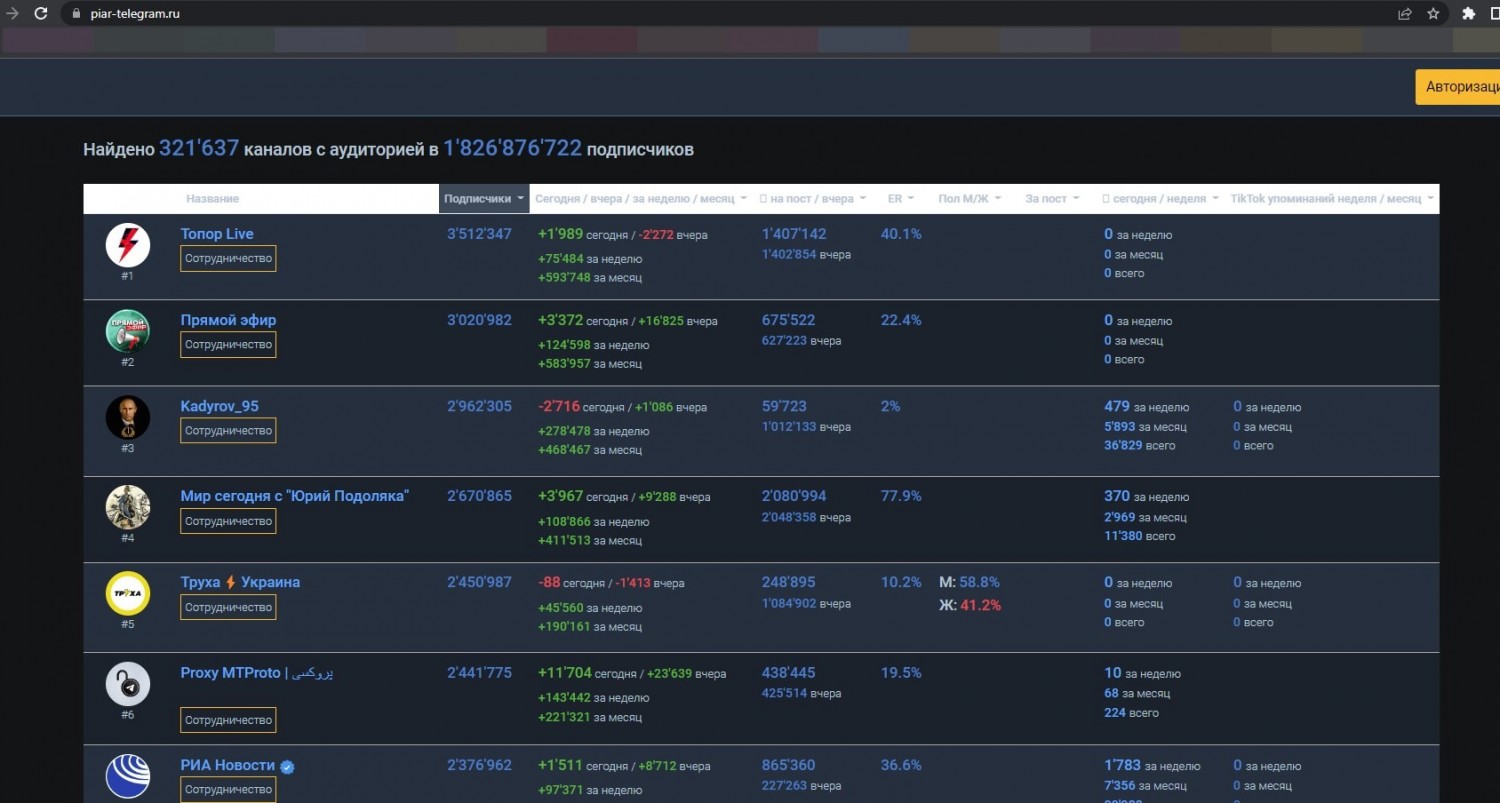Click the Прямой эфир megaphone avatar

point(128,331)
